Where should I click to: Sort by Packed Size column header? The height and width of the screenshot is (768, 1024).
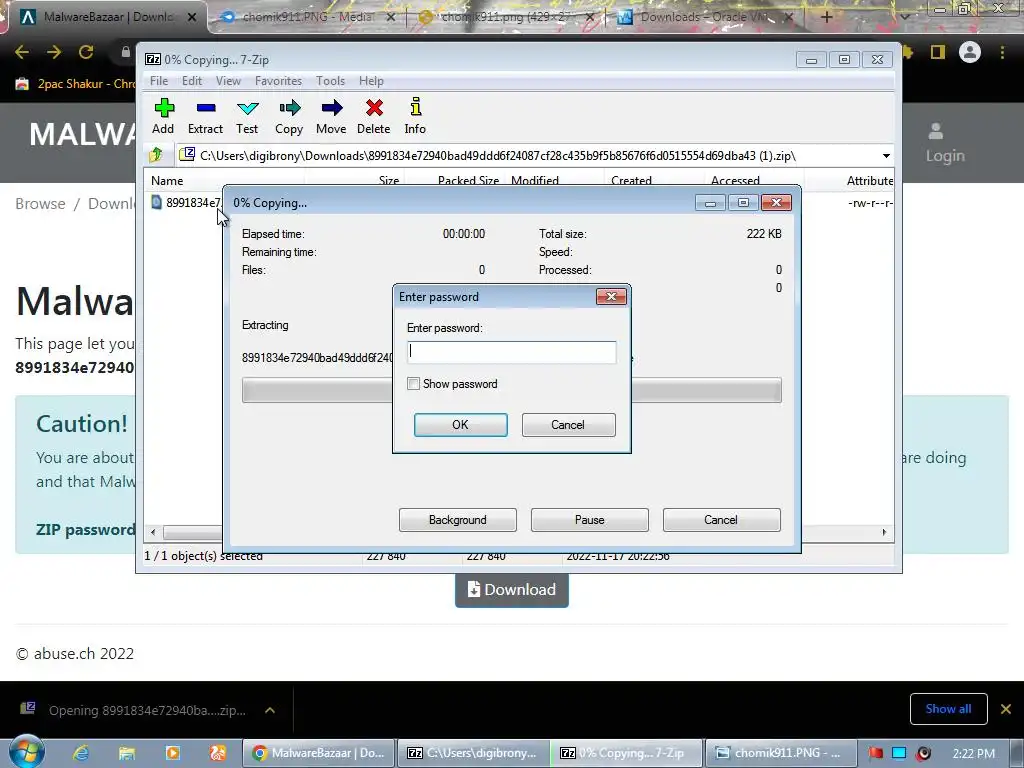tap(468, 181)
